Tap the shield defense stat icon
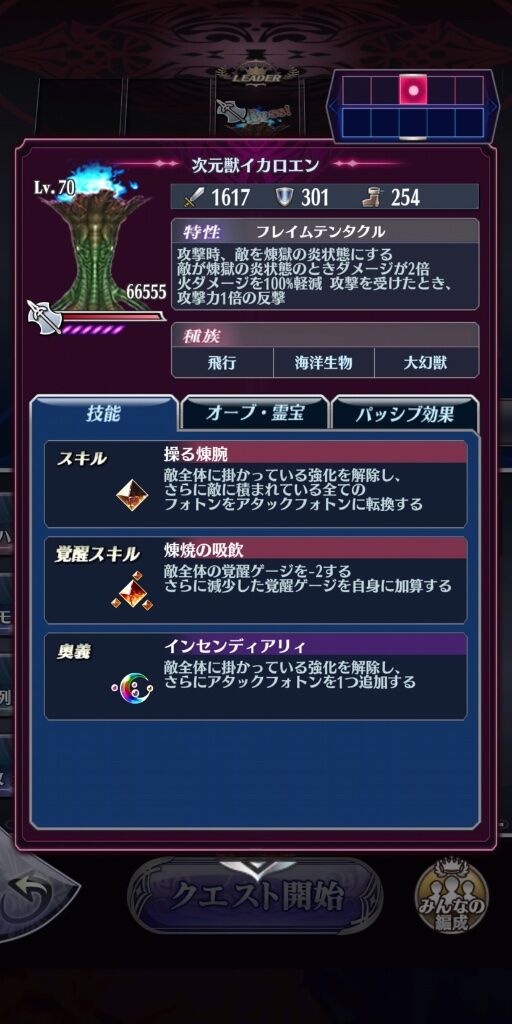The image size is (512, 1024). pos(285,197)
